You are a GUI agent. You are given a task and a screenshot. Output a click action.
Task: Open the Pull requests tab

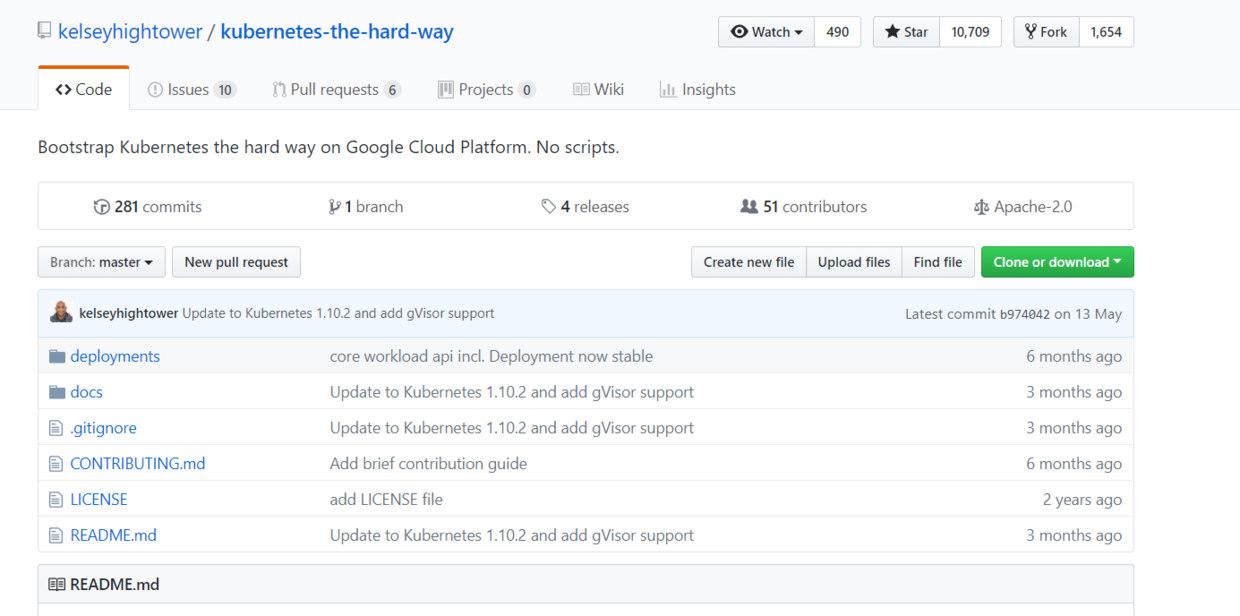coord(336,89)
